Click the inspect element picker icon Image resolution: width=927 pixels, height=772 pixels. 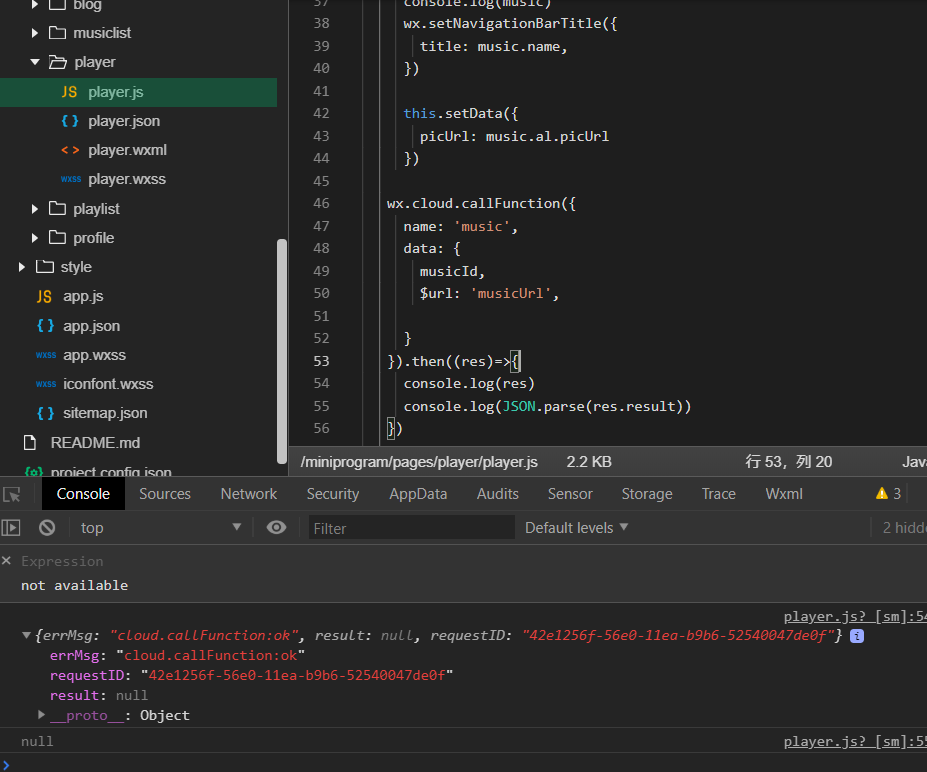(12, 494)
